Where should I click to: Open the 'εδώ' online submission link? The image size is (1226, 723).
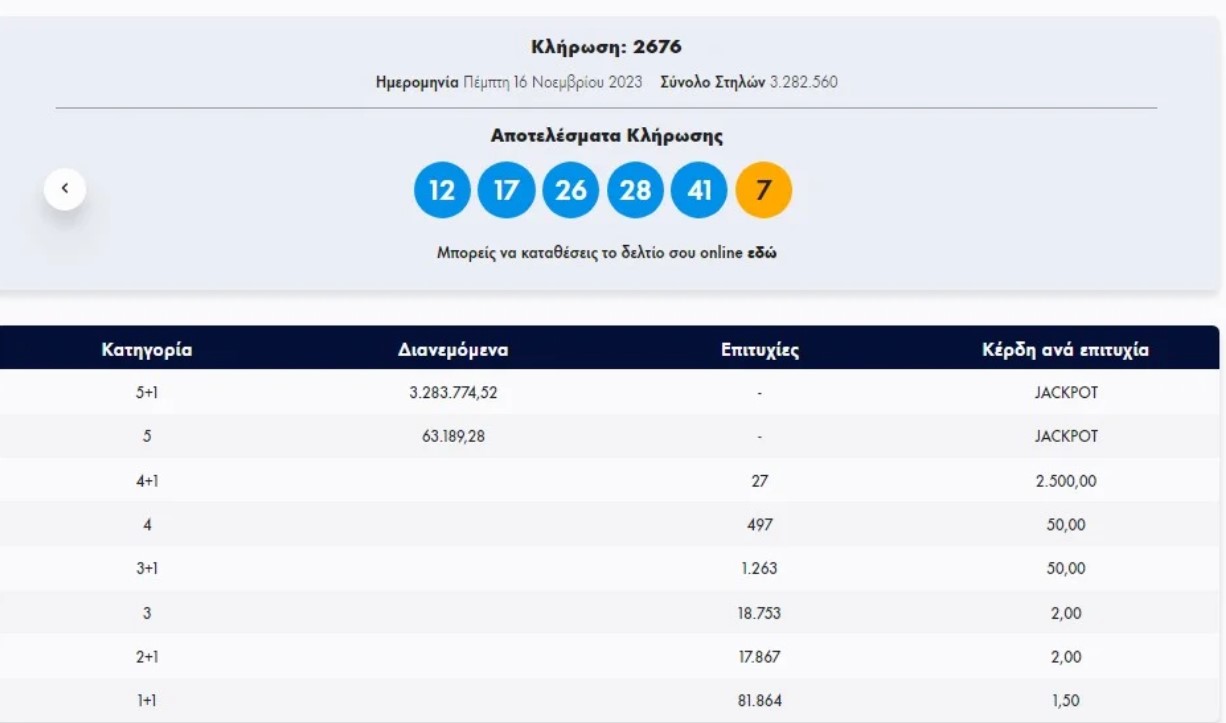(762, 253)
